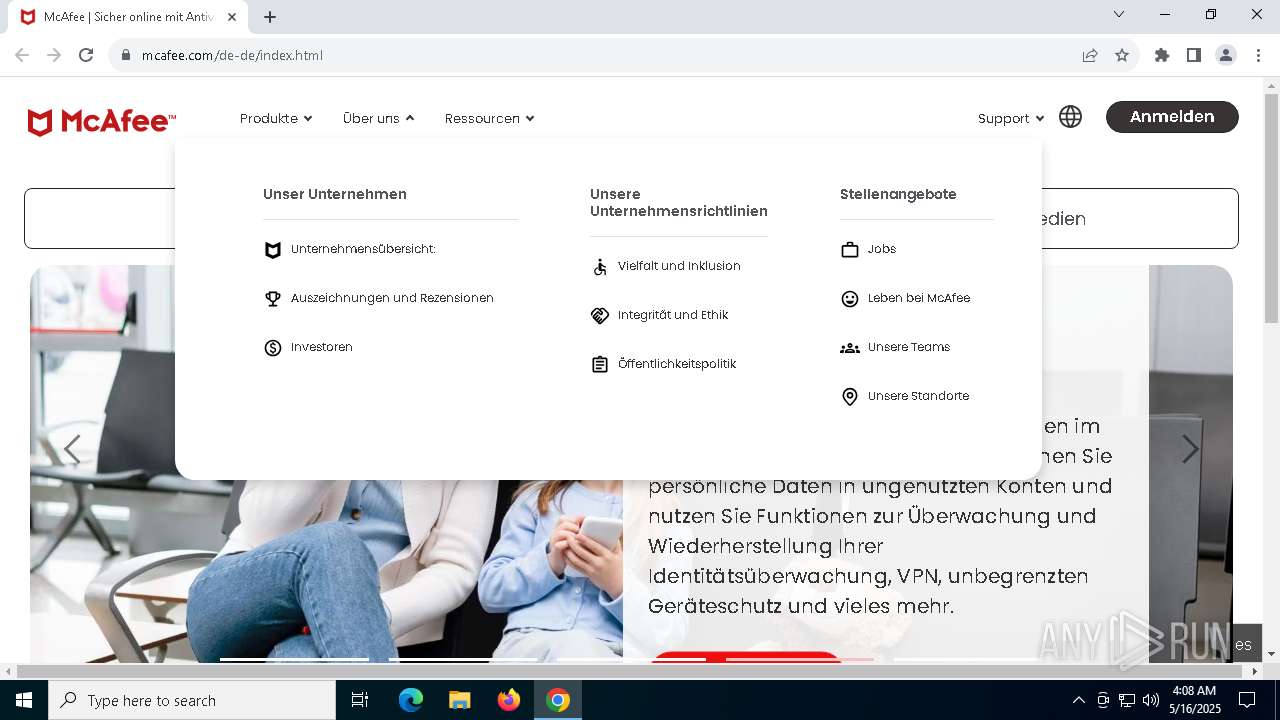Click the Anmelden button

pos(1172,117)
